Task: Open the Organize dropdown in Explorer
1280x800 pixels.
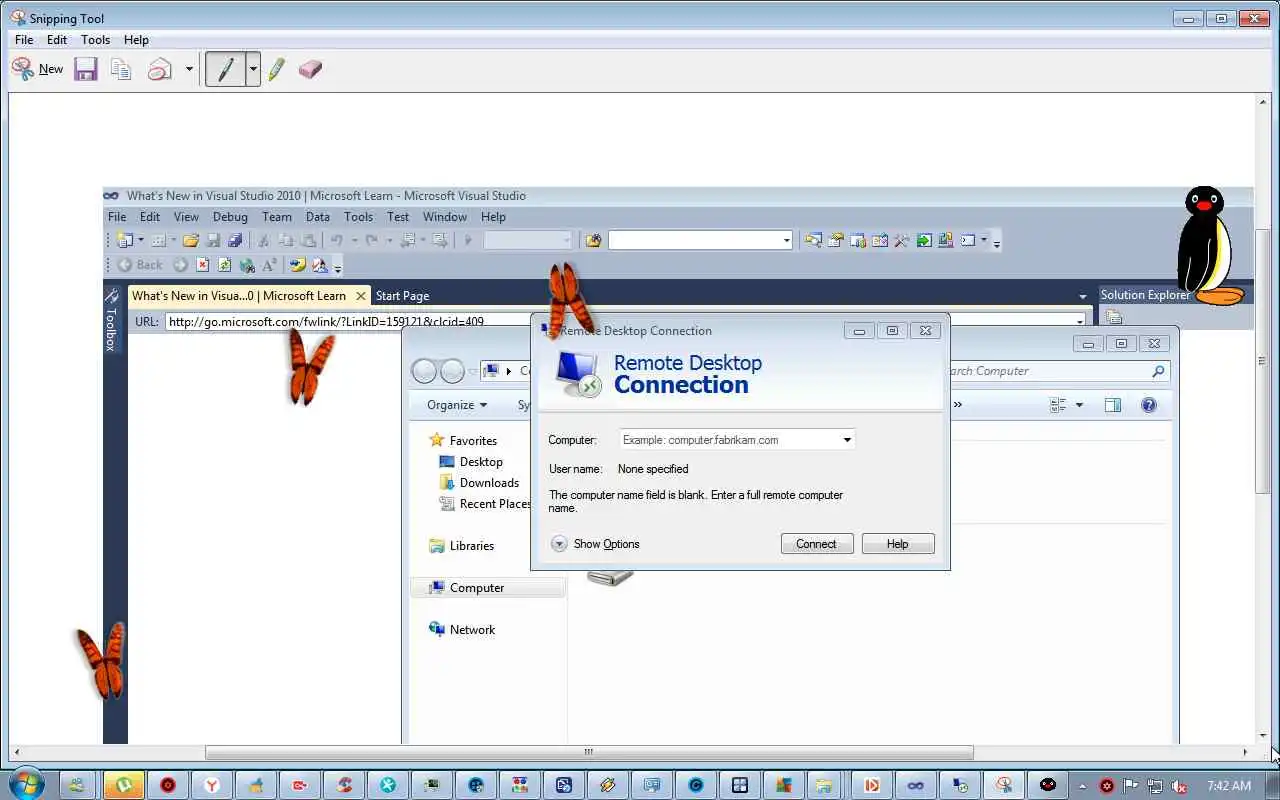Action: tap(457, 405)
